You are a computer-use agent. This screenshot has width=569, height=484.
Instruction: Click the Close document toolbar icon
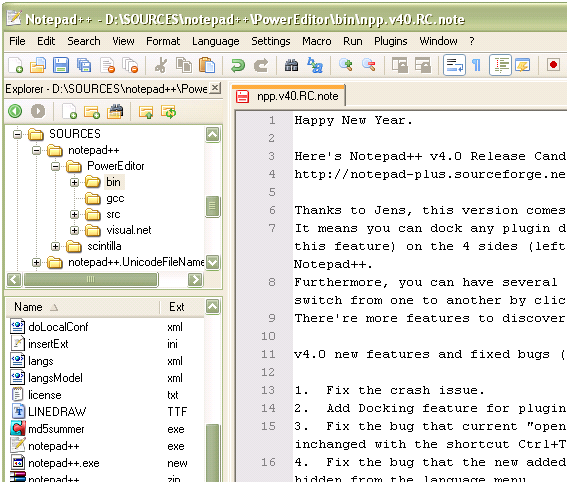click(107, 66)
